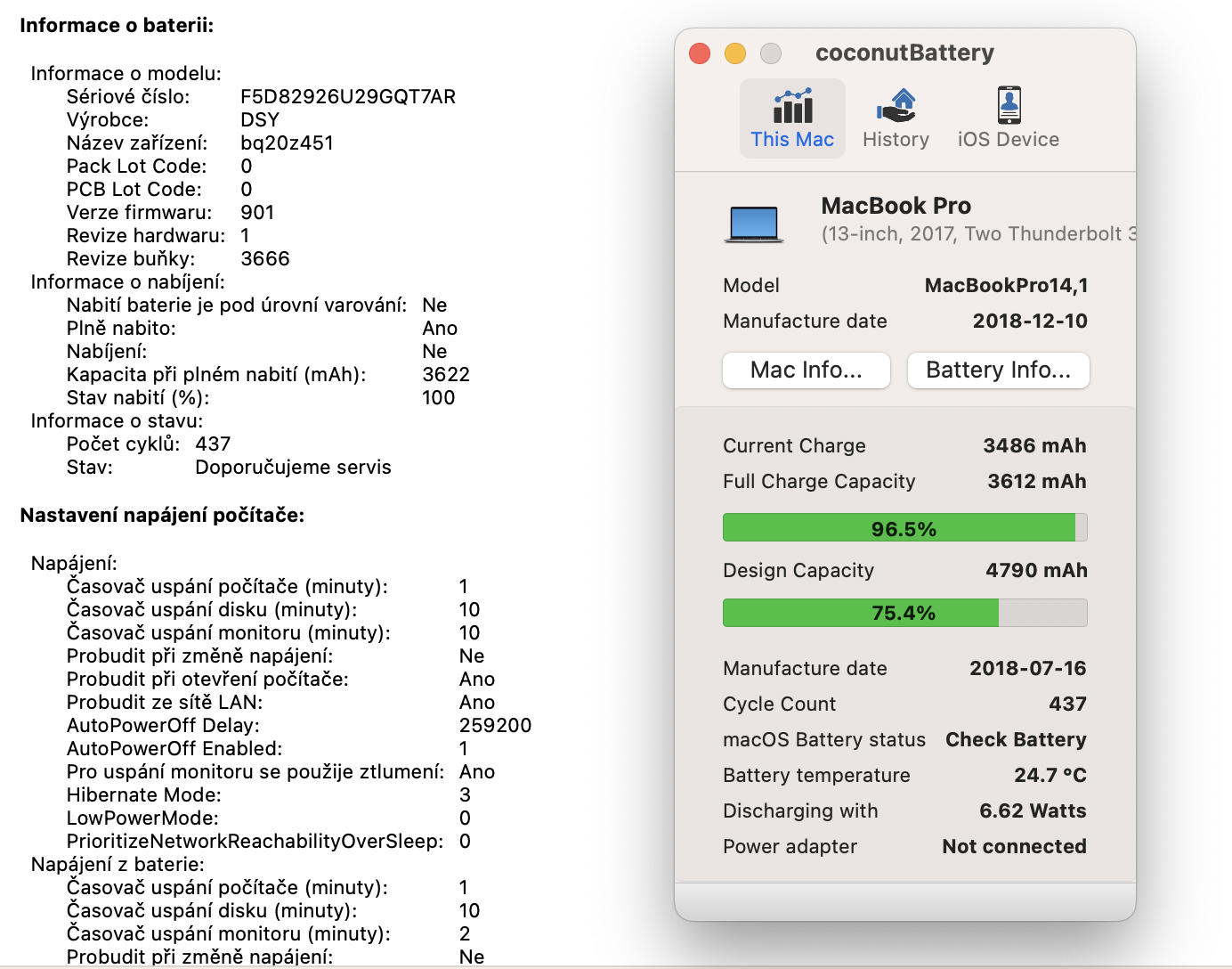This screenshot has height=969, width=1232.
Task: Click the 75.4% design capacity bar
Action: click(905, 613)
